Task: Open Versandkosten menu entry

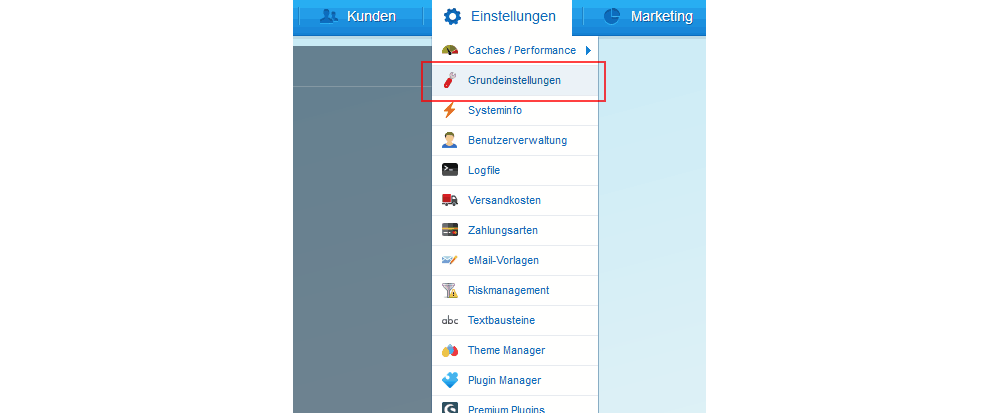Action: coord(515,200)
